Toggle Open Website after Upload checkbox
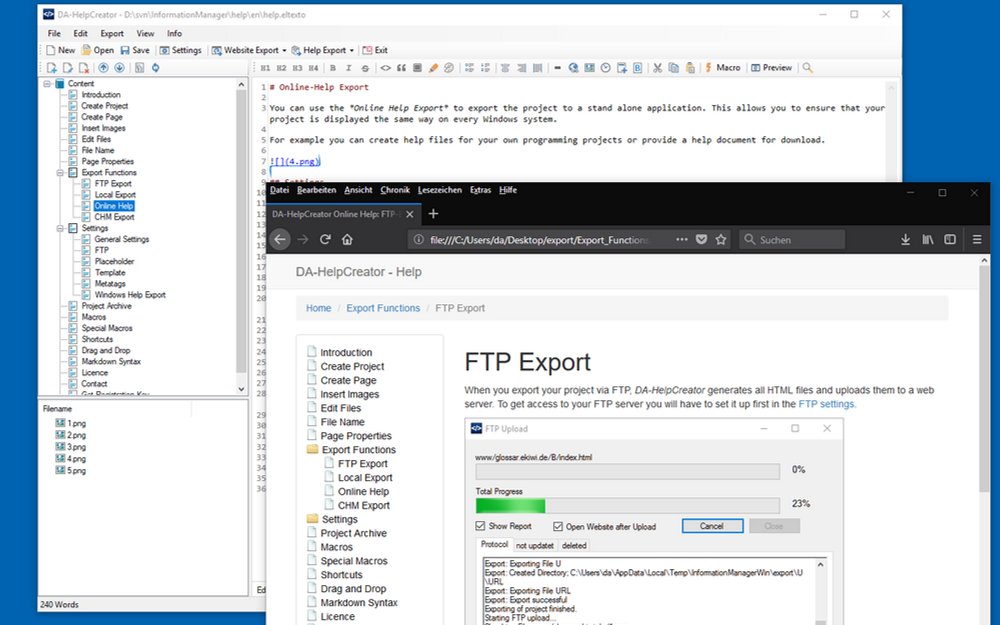 (558, 527)
